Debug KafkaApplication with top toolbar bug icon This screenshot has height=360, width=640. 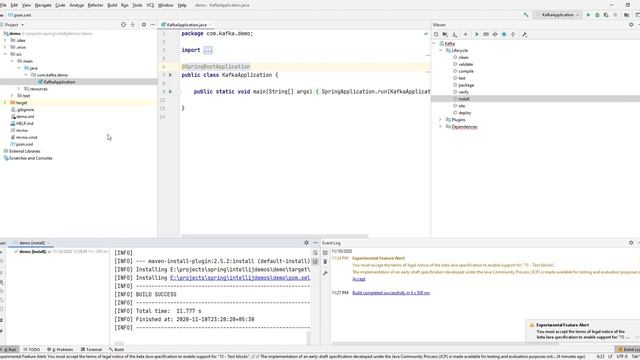click(597, 15)
